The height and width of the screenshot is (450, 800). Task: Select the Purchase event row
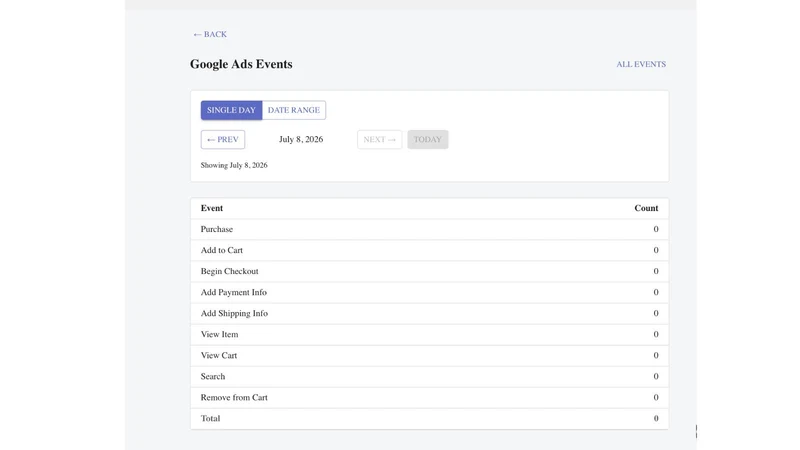[430, 229]
